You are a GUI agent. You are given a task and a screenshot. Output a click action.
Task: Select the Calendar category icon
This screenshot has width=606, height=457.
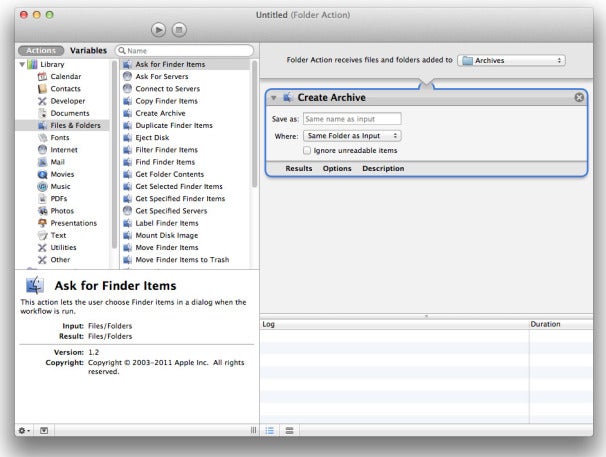tap(42, 77)
